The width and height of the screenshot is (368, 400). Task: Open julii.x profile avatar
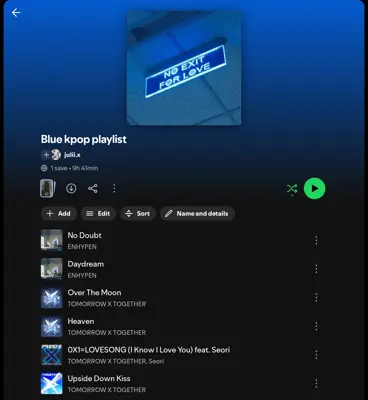56,155
